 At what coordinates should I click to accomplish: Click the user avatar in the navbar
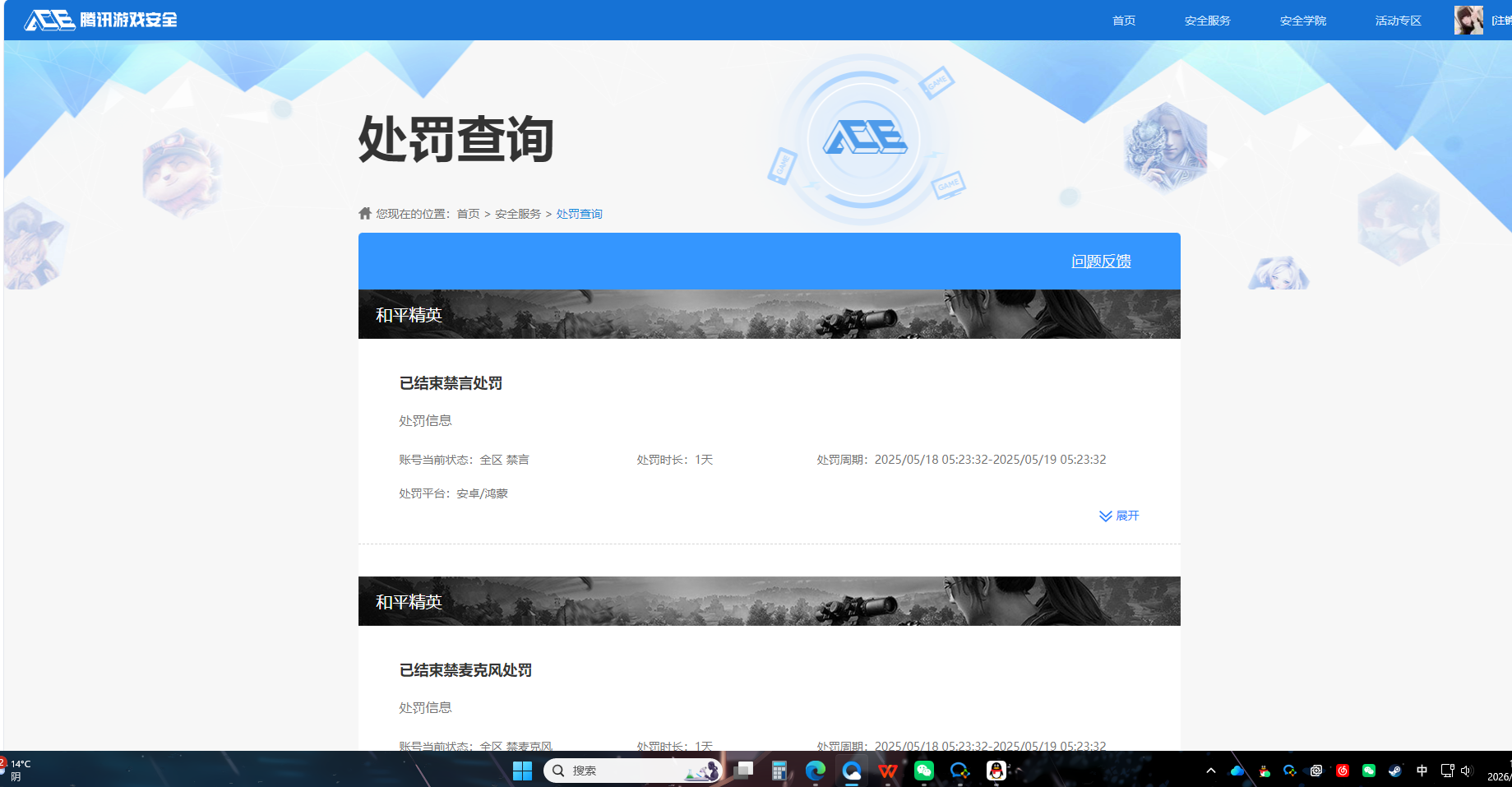point(1468,20)
